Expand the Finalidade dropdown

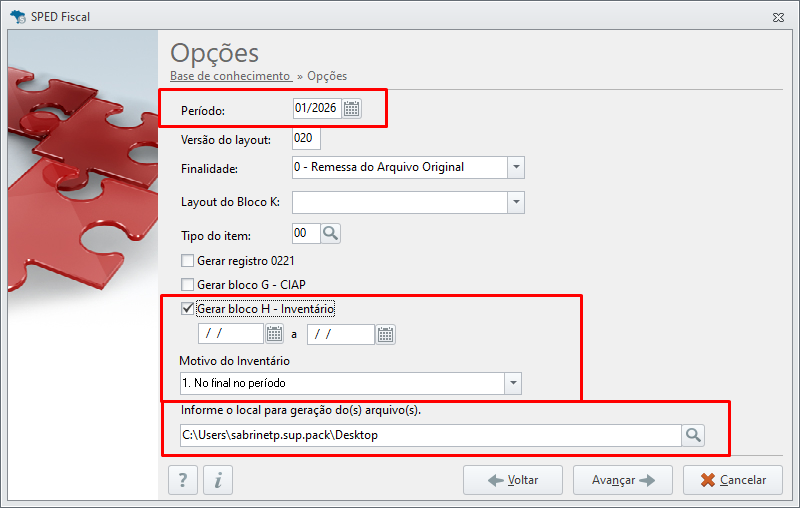516,167
